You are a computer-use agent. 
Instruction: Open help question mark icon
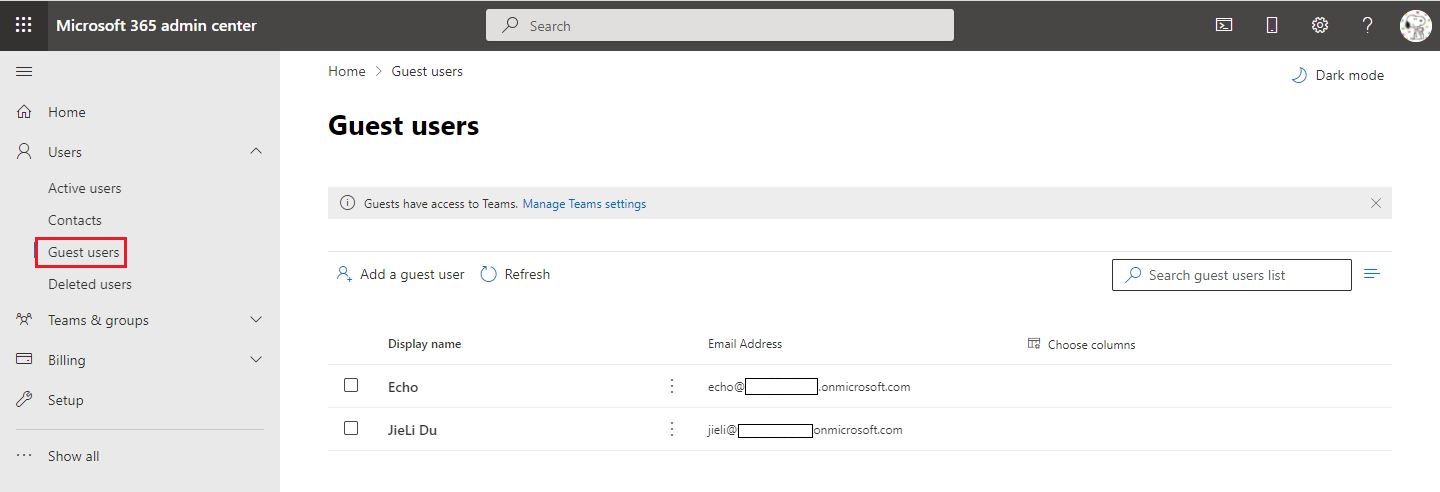coord(1367,25)
